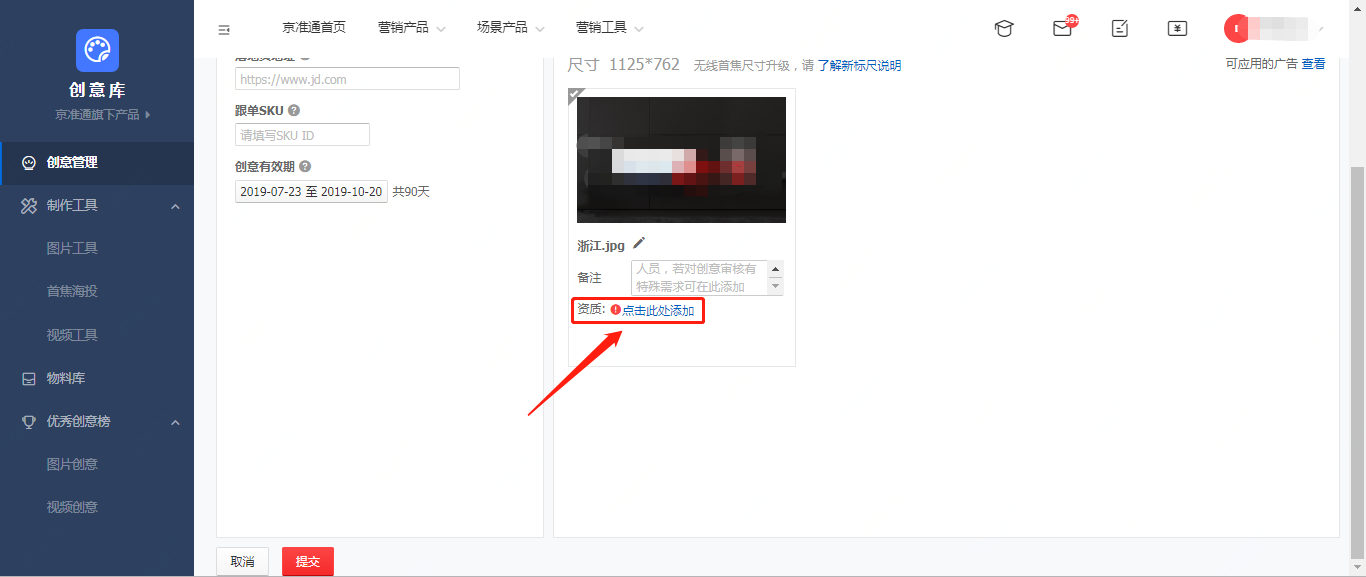
Task: Click the pencil icon beside 浙江.jpg
Action: coord(639,243)
